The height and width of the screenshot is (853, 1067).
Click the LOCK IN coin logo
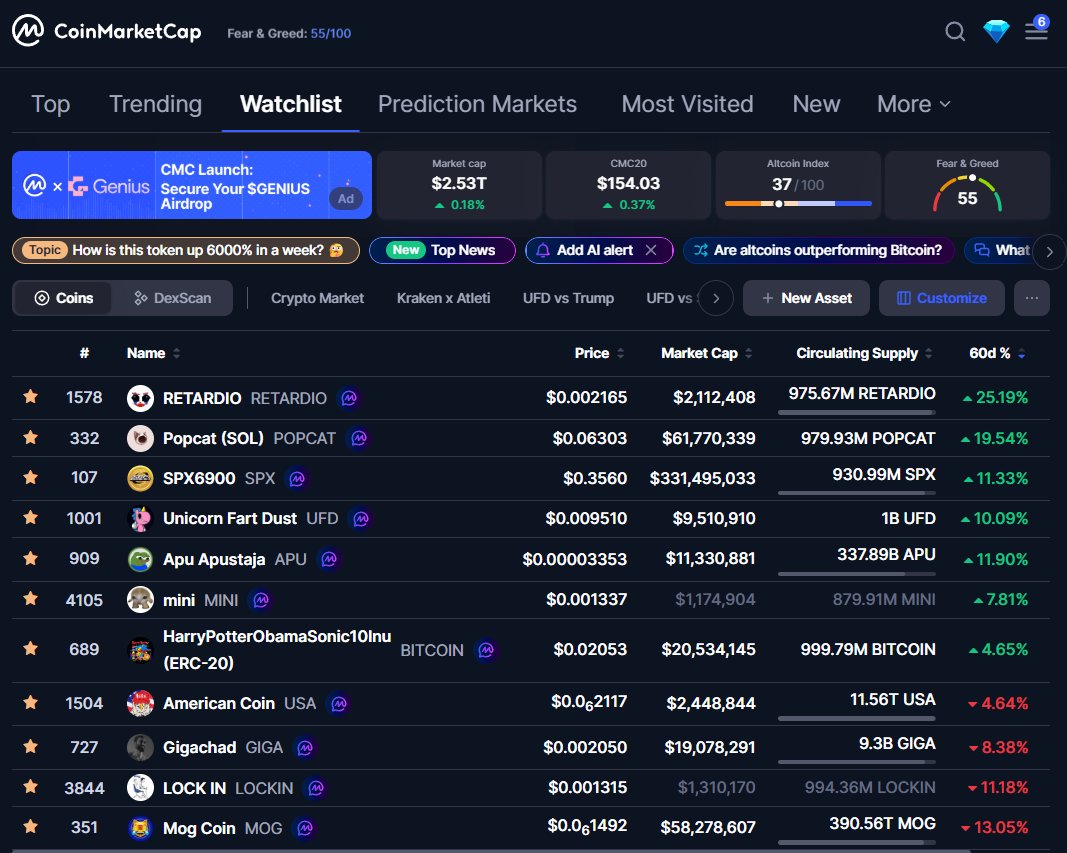tap(140, 788)
